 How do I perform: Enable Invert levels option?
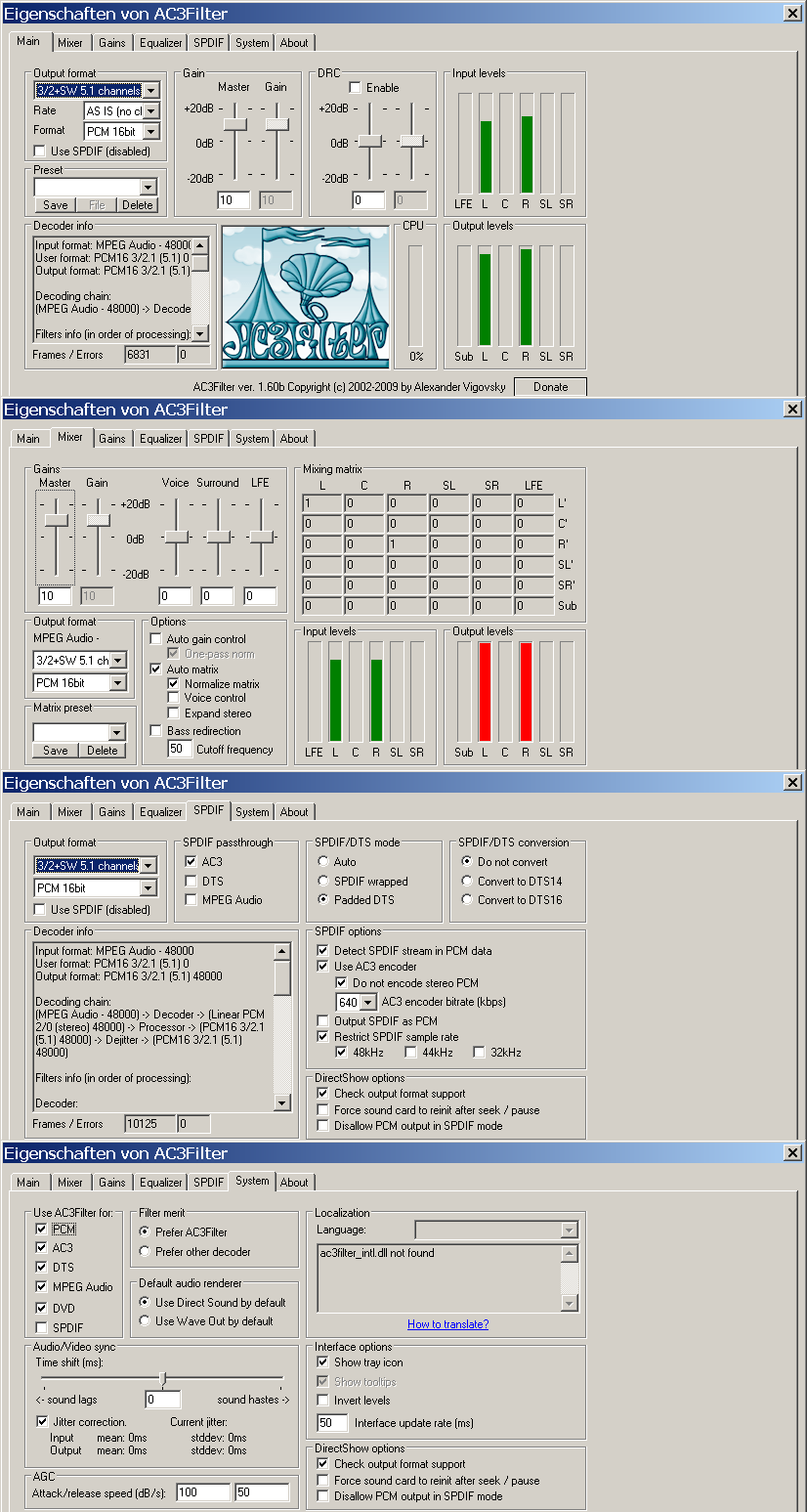323,1401
